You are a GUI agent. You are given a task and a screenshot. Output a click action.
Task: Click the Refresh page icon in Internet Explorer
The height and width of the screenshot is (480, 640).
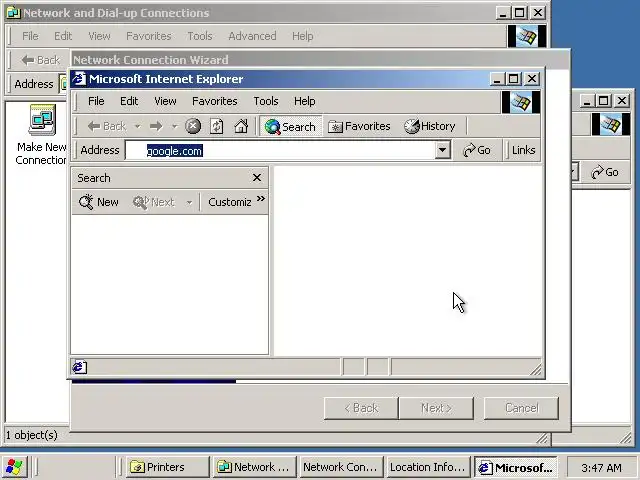pos(217,126)
